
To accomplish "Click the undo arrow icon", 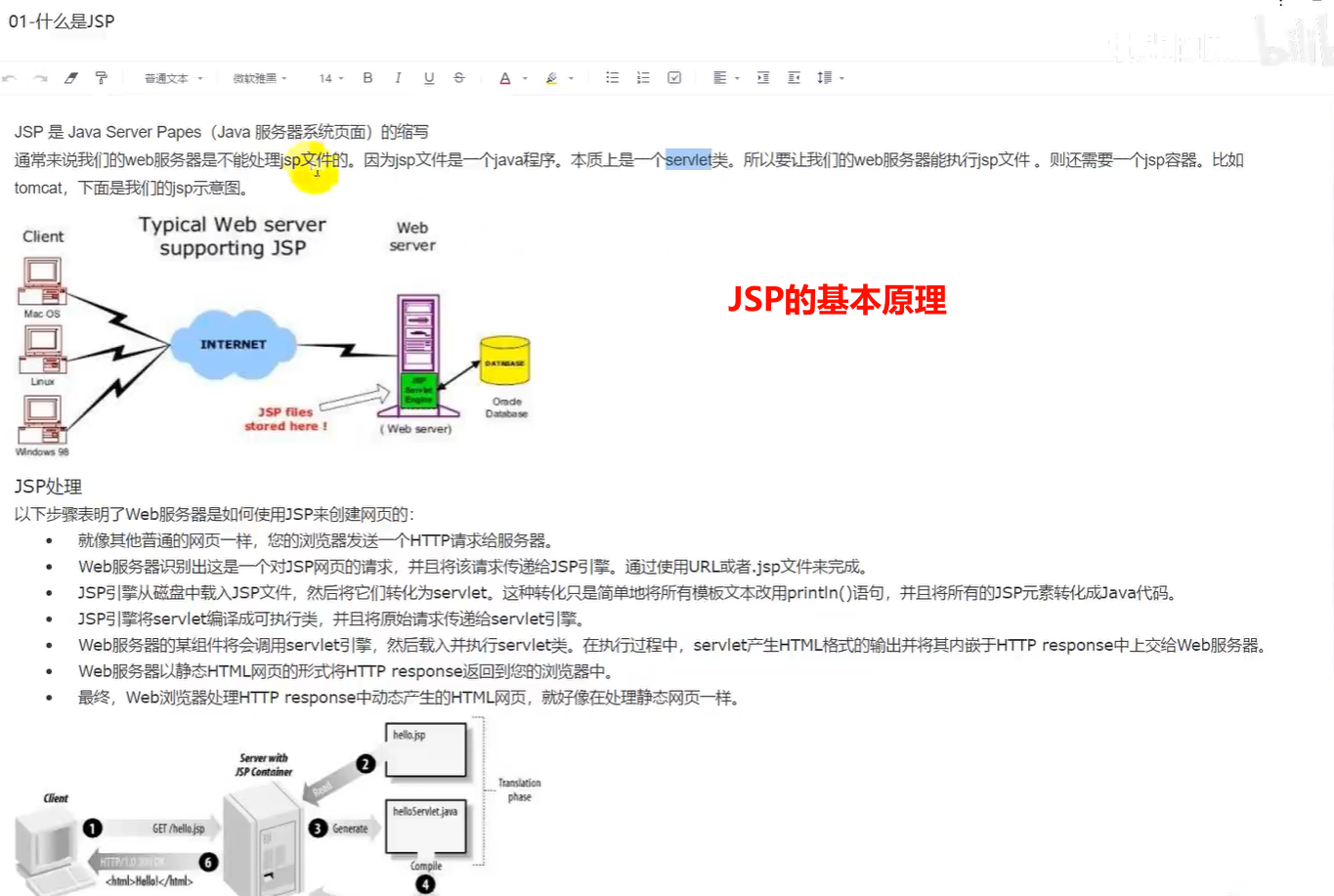I will 10,78.
